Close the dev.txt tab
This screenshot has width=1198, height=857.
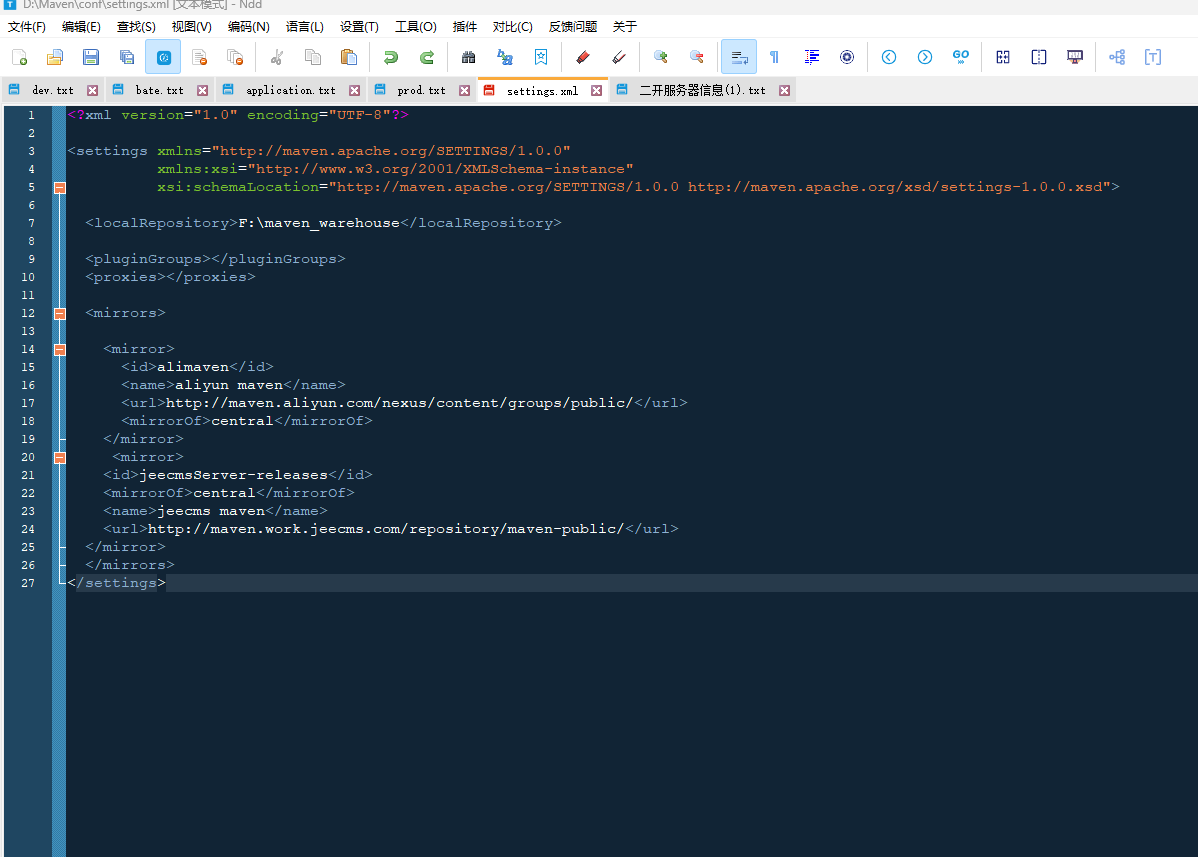pos(93,90)
